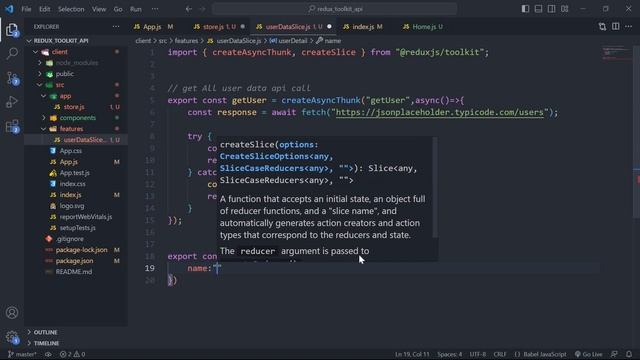Click the search box in title bar
This screenshot has width=640, height=360.
point(335,9)
